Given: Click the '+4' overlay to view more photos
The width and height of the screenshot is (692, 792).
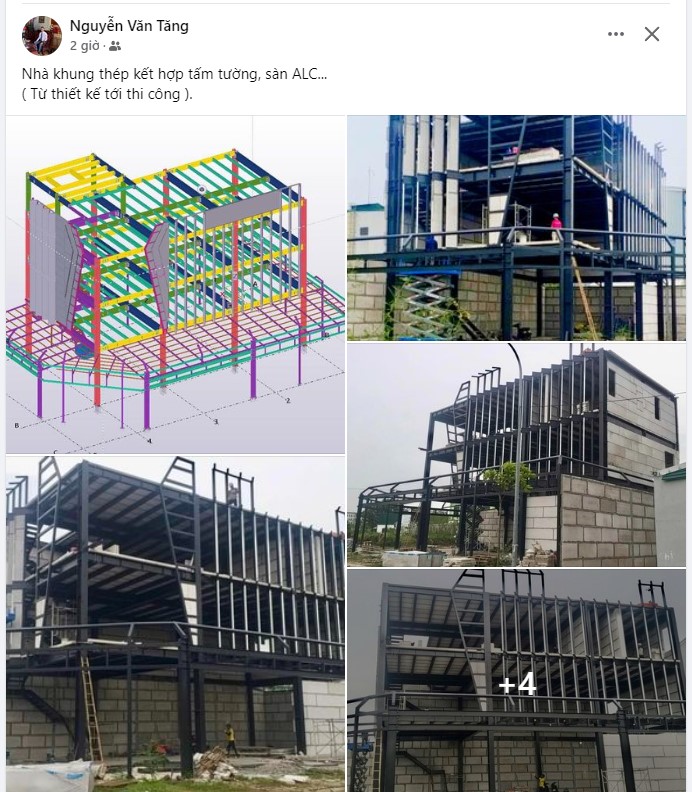Looking at the screenshot, I should [516, 684].
